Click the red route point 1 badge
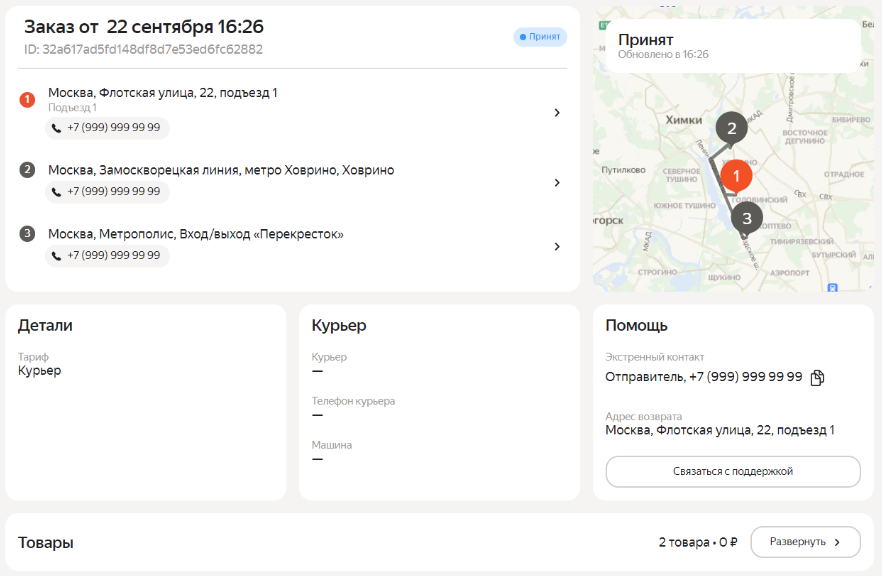 coord(27,100)
